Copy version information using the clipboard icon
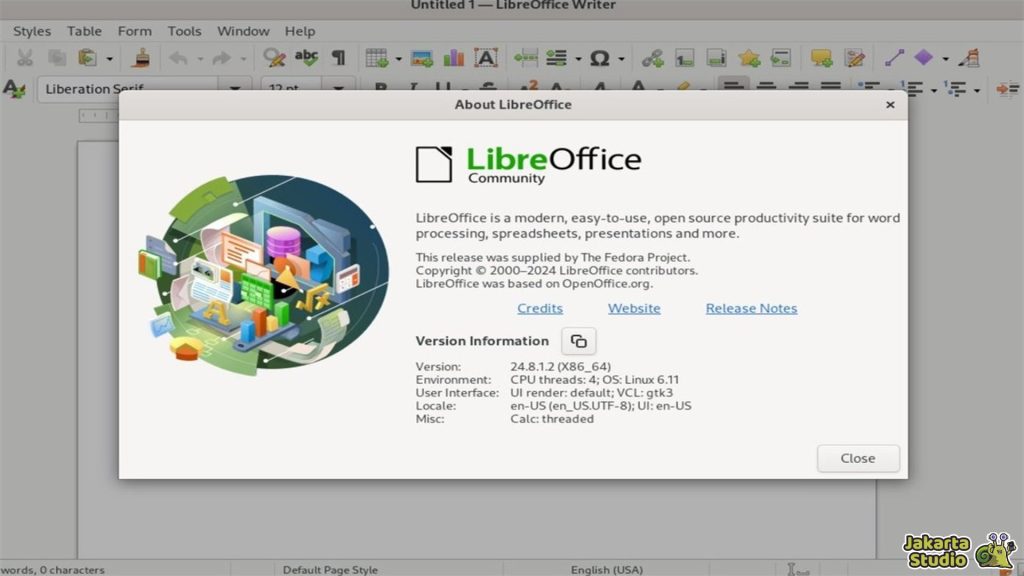The height and width of the screenshot is (576, 1024). pos(580,341)
